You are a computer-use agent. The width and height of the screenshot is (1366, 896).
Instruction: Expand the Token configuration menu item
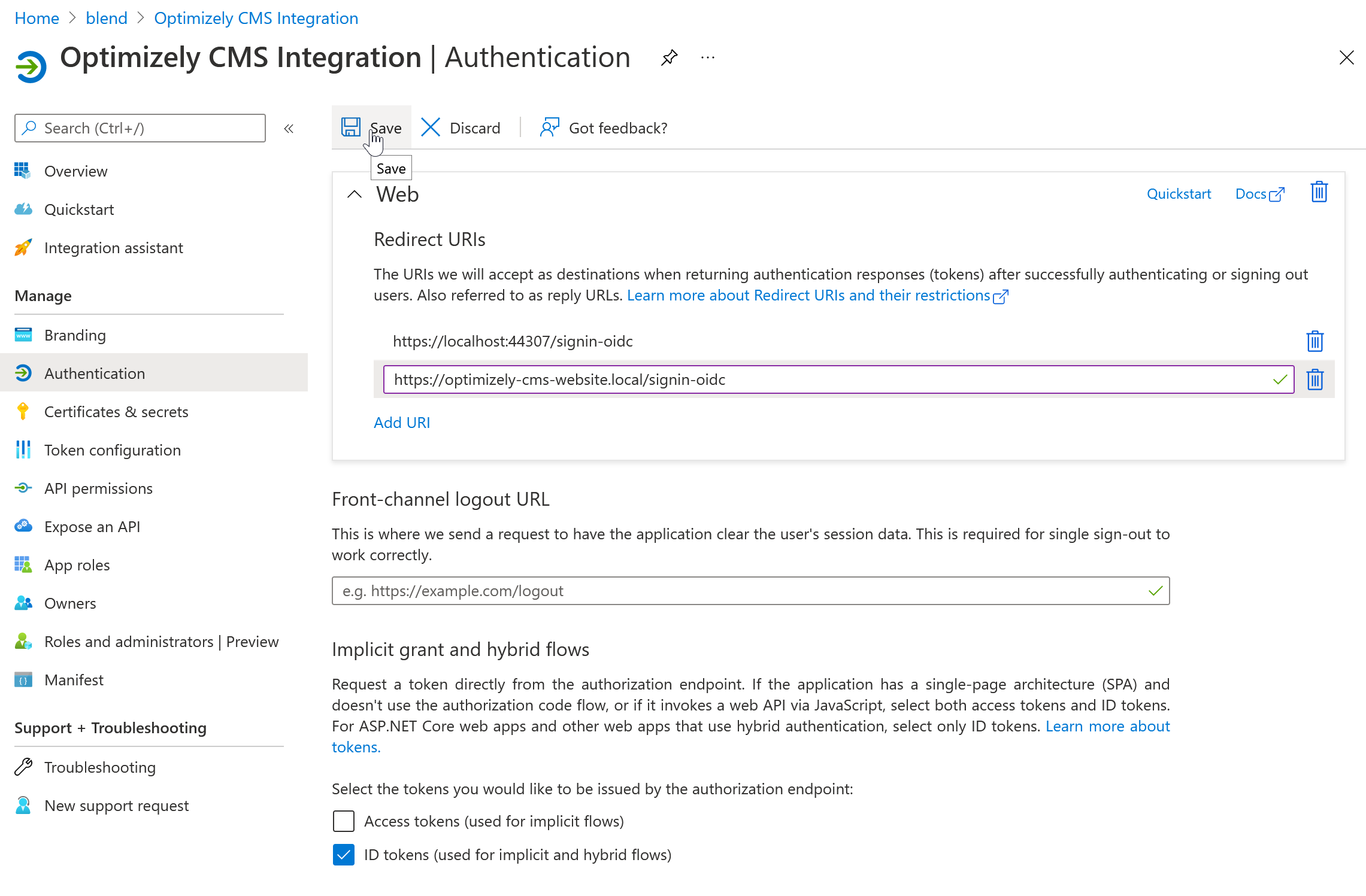point(112,449)
